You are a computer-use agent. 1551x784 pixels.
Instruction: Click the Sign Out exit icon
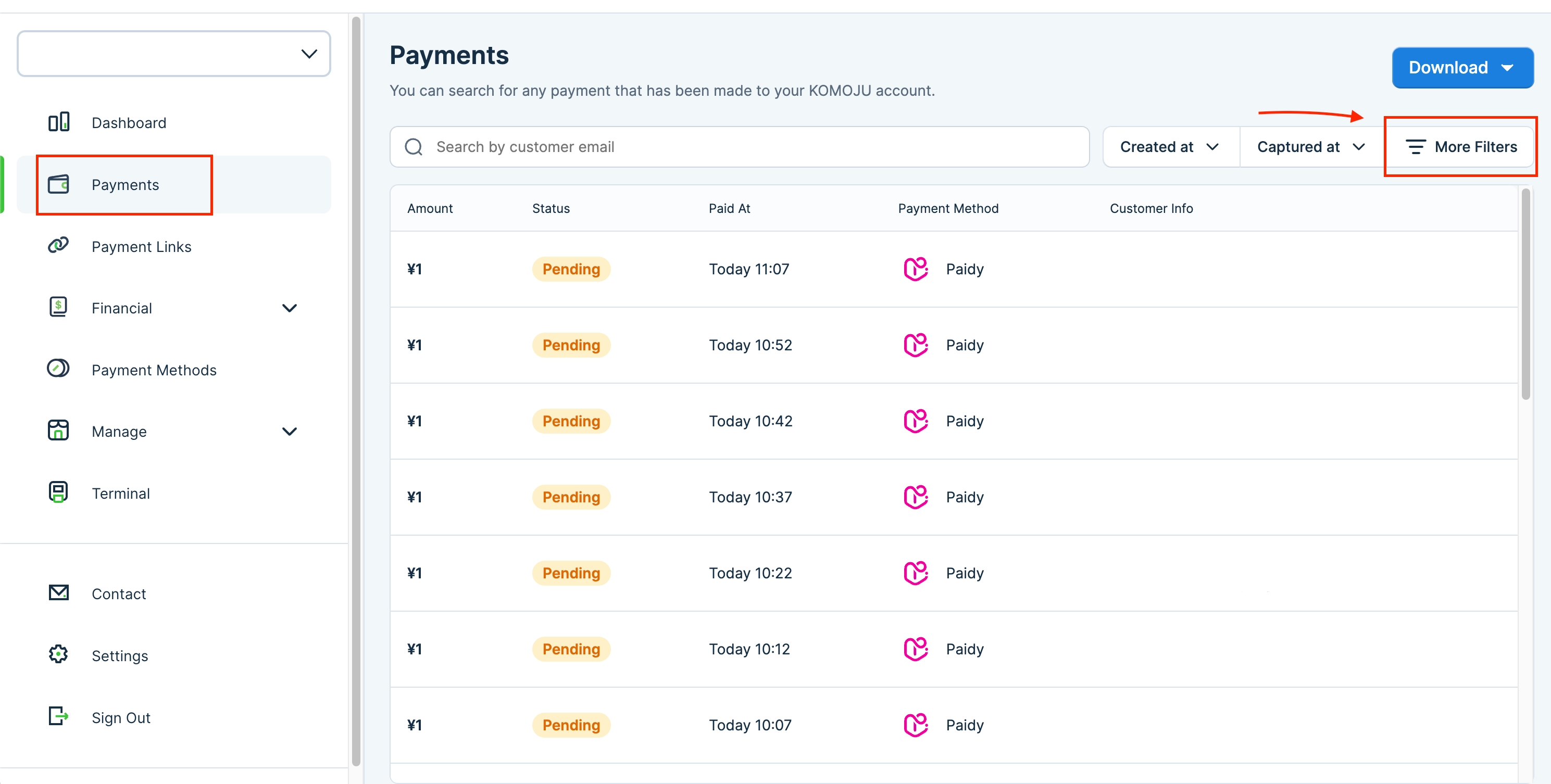click(x=58, y=716)
